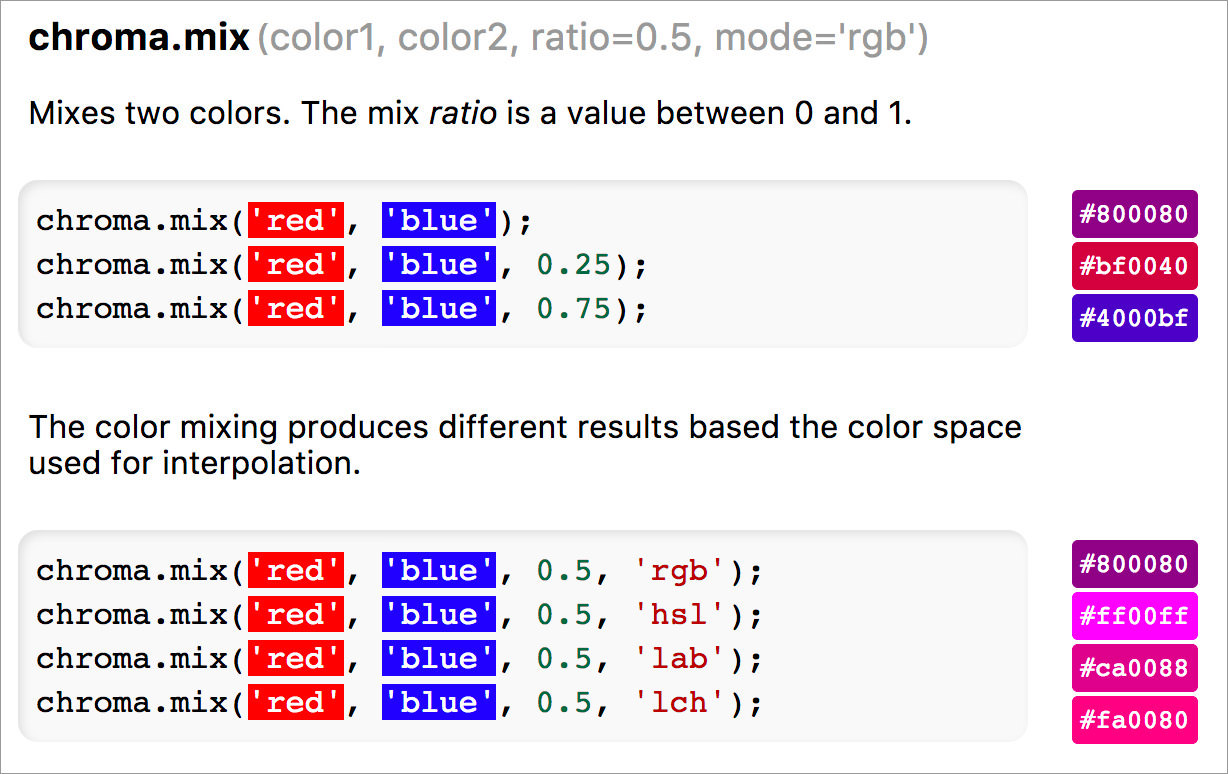Viewport: 1228px width, 774px height.
Task: Click the #800080 swatch beside the 'rgb' line
Action: click(1134, 565)
